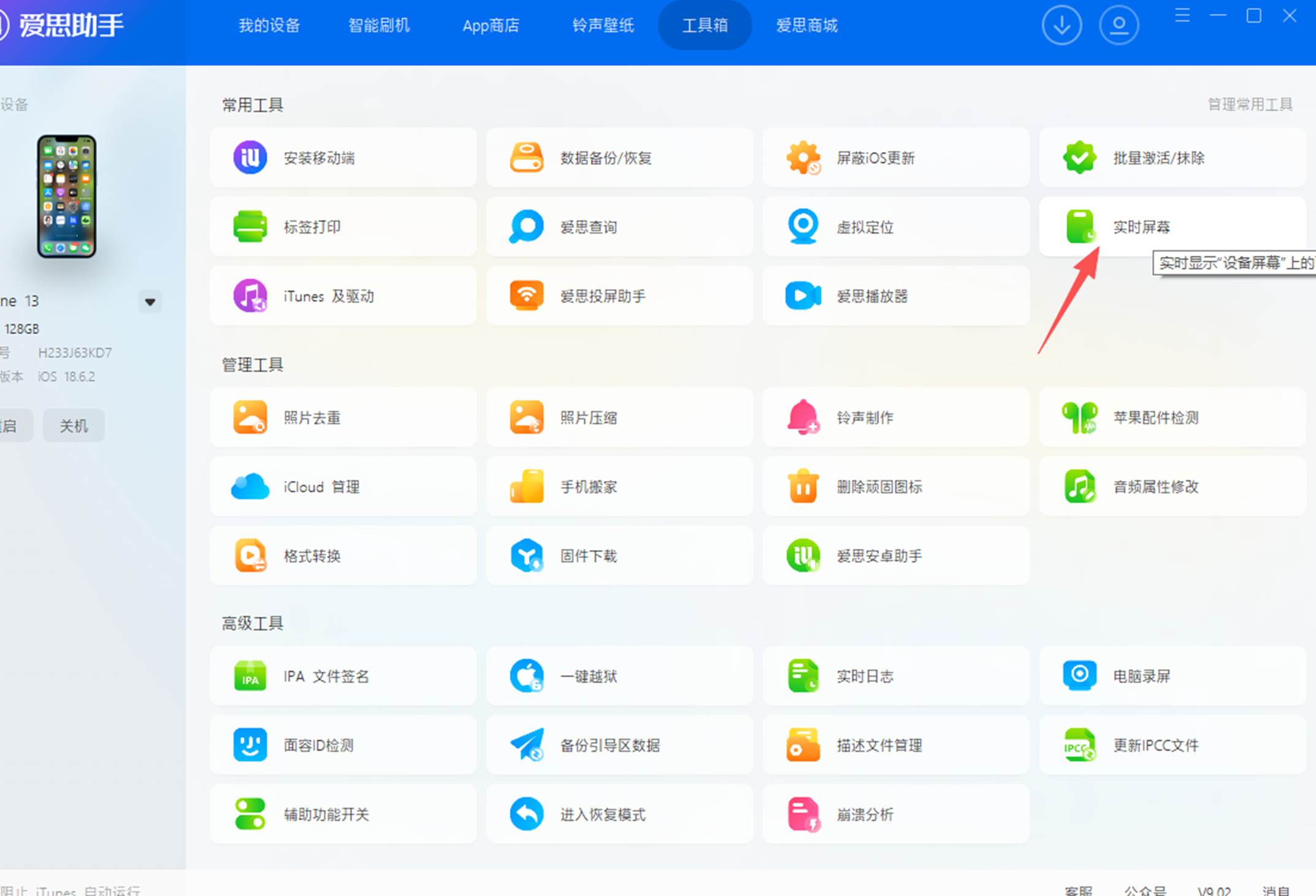This screenshot has width=1316, height=896.
Task: Launch the 爱思投屏助手 screen casting tool
Action: coord(602,296)
